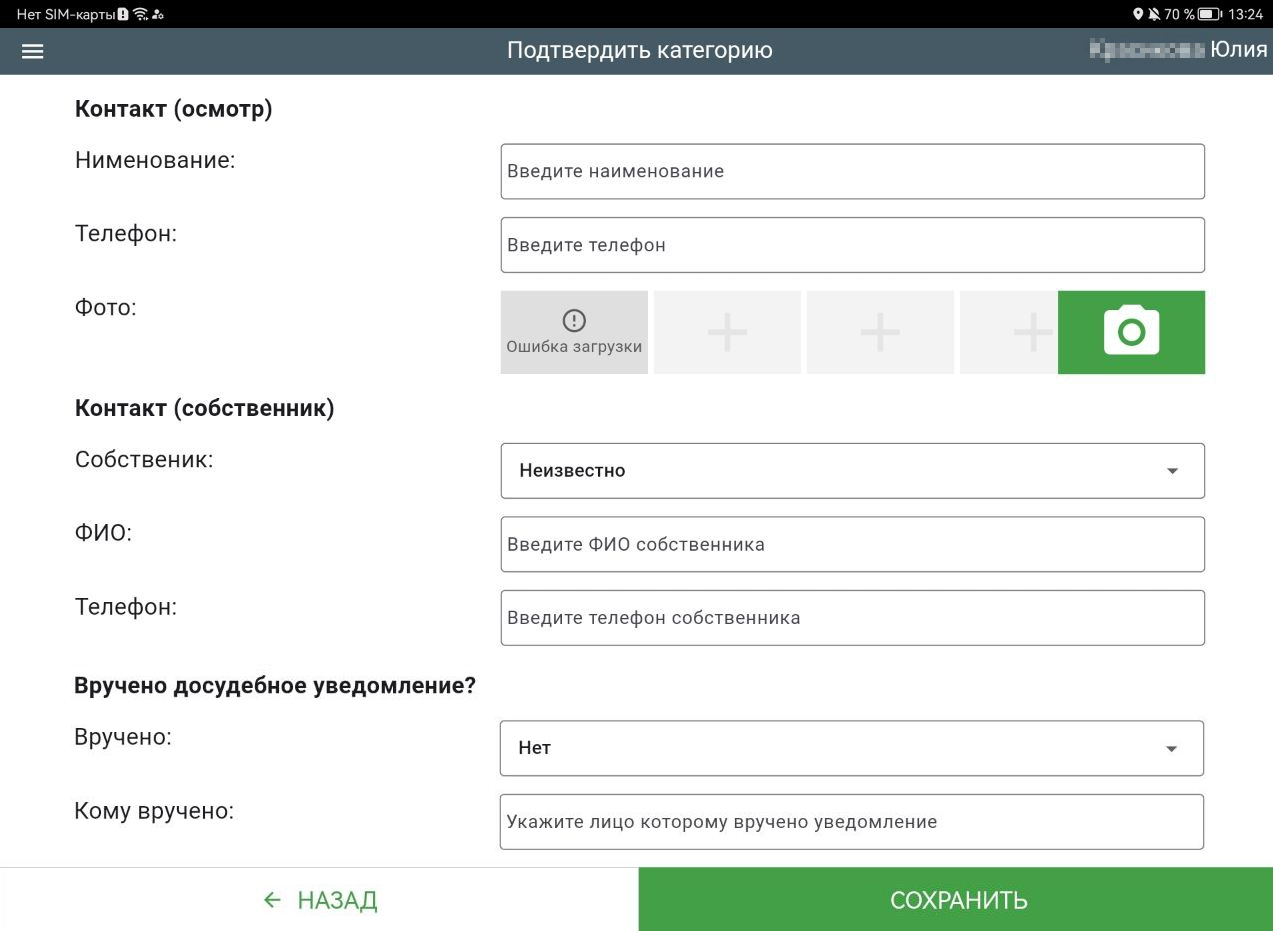Image resolution: width=1273 pixels, height=931 pixels.
Task: Open the 'Собственик' dropdown showing Неизвестно
Action: tap(852, 471)
